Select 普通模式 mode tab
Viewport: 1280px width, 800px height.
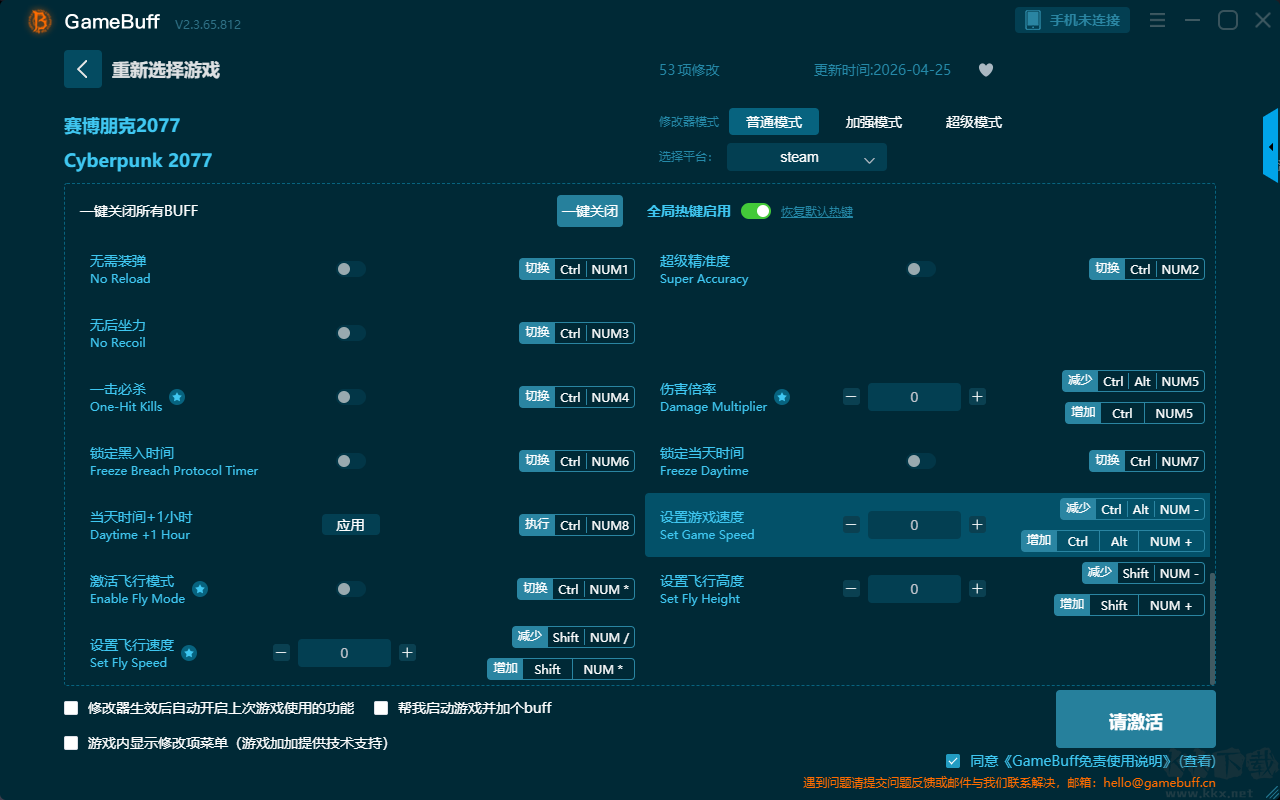click(774, 122)
